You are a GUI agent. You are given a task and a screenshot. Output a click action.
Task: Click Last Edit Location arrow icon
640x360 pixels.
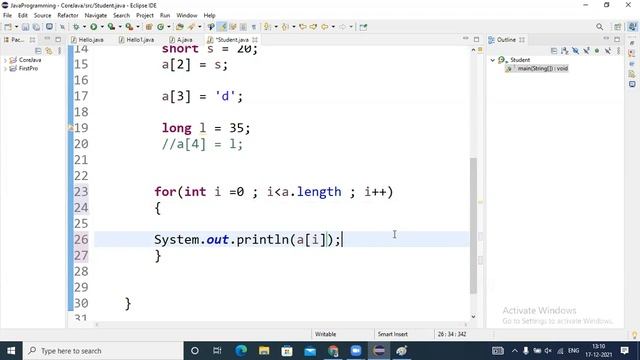pyautogui.click(x=303, y=27)
